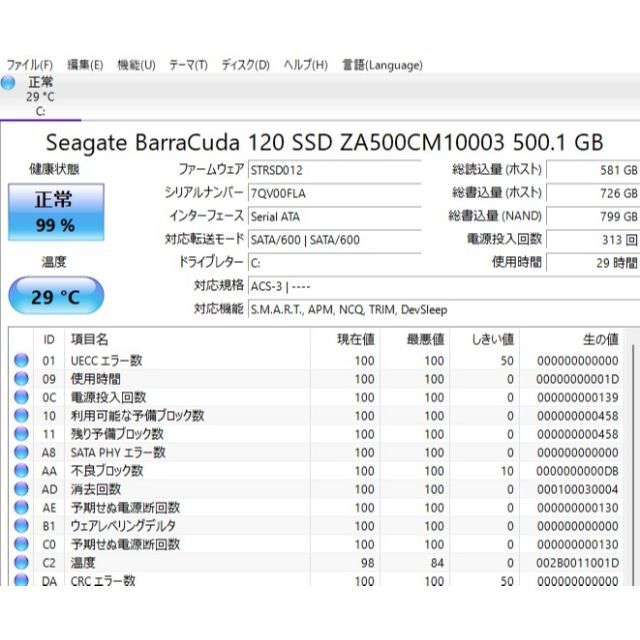Click status icon for 01 UECC エラー数
Viewport: 640px width, 640px height.
[21, 360]
